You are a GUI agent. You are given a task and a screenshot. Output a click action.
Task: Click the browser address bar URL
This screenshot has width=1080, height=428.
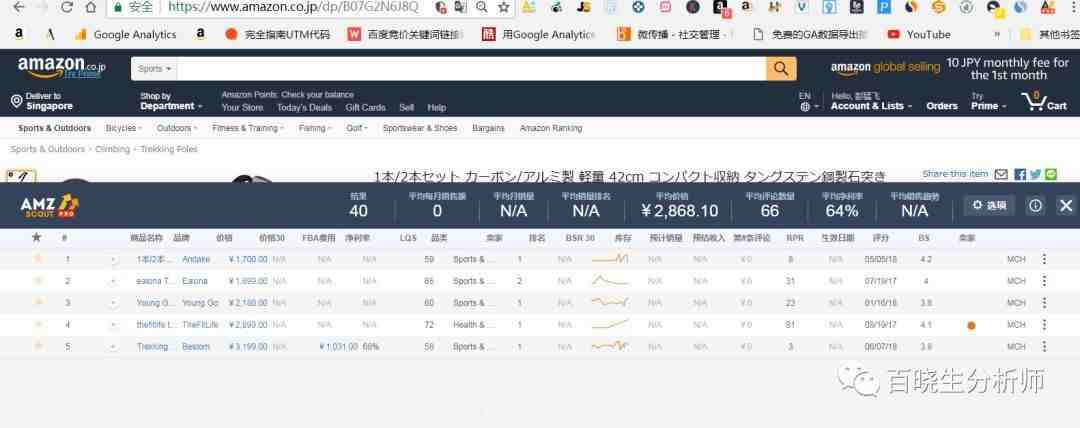[x=293, y=7]
